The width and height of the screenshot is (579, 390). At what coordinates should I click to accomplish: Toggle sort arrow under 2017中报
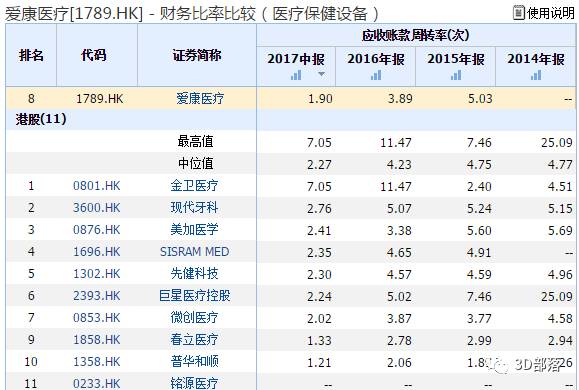pyautogui.click(x=321, y=74)
